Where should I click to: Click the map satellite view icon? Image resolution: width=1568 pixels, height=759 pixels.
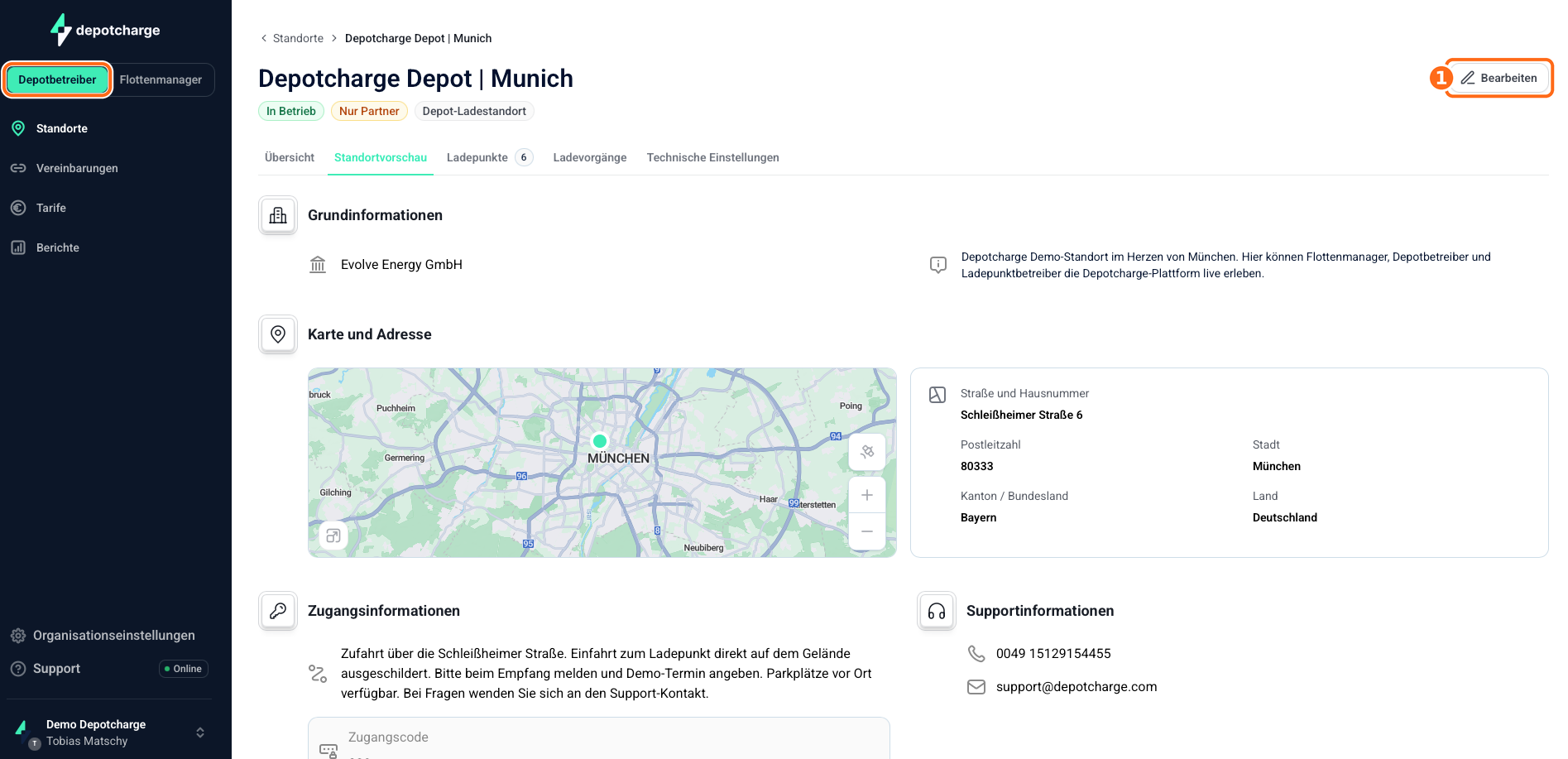pyautogui.click(x=867, y=452)
